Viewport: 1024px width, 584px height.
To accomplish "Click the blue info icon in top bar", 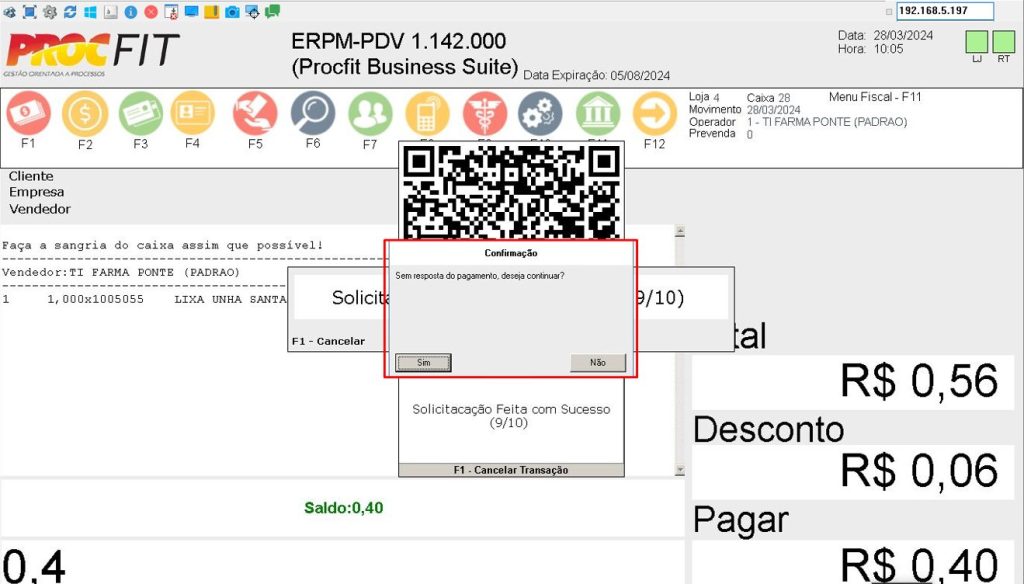I will [x=131, y=12].
